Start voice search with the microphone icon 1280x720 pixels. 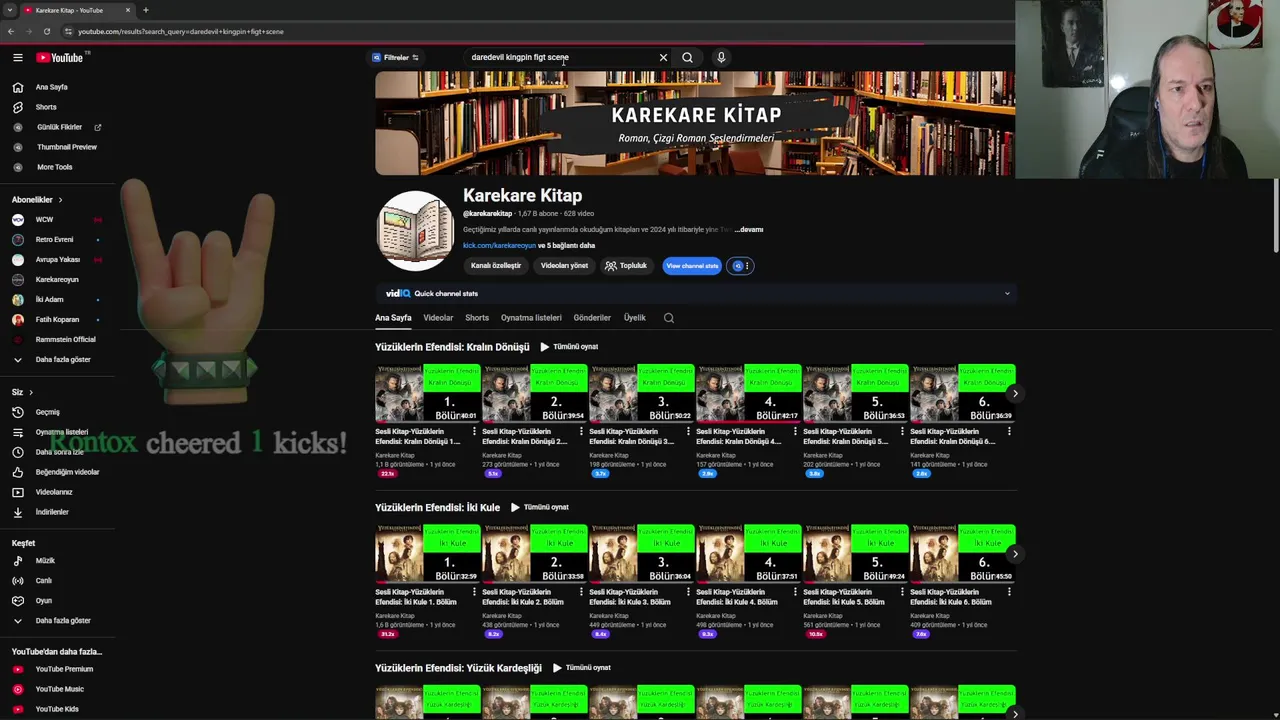click(x=721, y=58)
